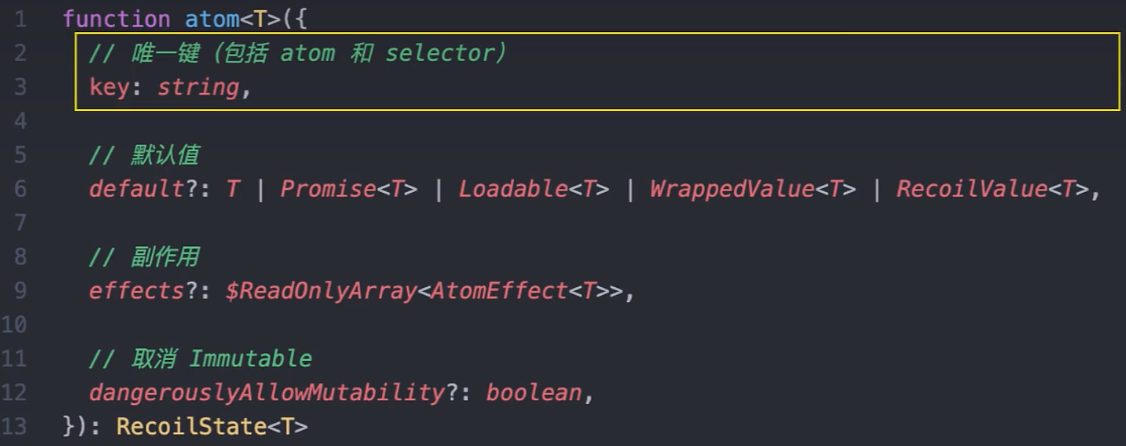Click the 'Immutable' comment on line 11

coord(251,358)
